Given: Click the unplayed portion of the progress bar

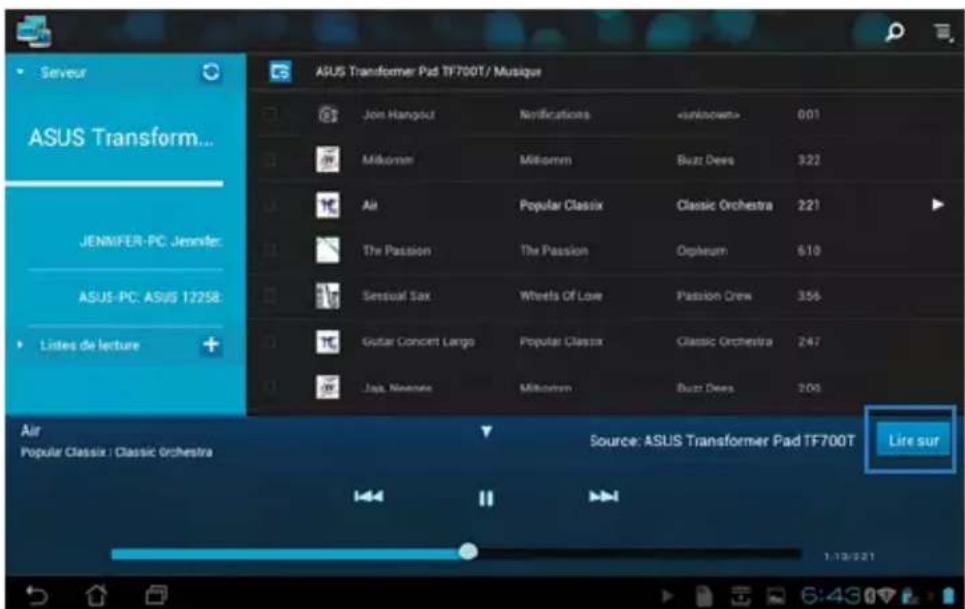Looking at the screenshot, I should pyautogui.click(x=639, y=554).
